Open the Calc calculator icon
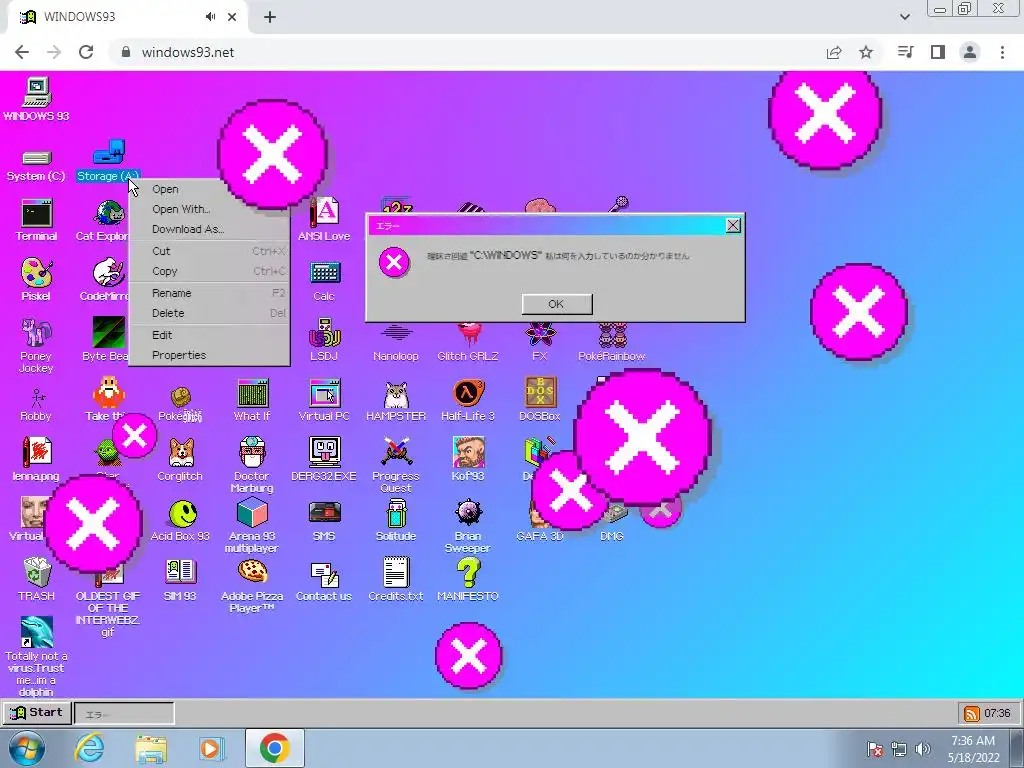 324,273
